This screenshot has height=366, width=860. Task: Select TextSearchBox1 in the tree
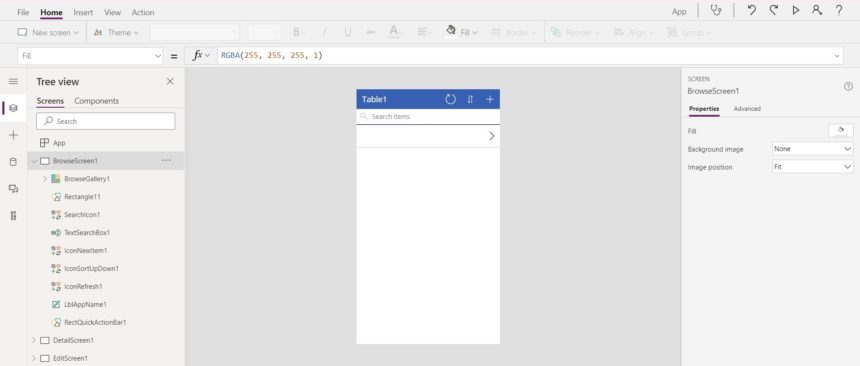[87, 233]
